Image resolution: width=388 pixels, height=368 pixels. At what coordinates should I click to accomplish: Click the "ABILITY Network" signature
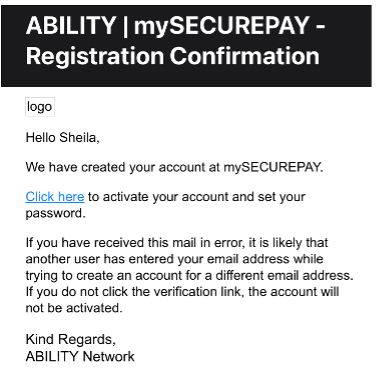click(80, 356)
